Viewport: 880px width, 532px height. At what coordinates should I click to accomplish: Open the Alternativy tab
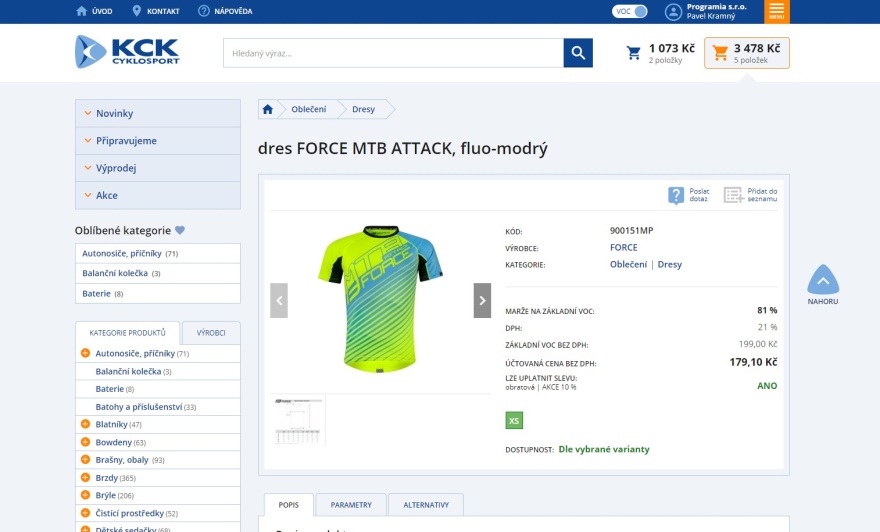pos(426,505)
